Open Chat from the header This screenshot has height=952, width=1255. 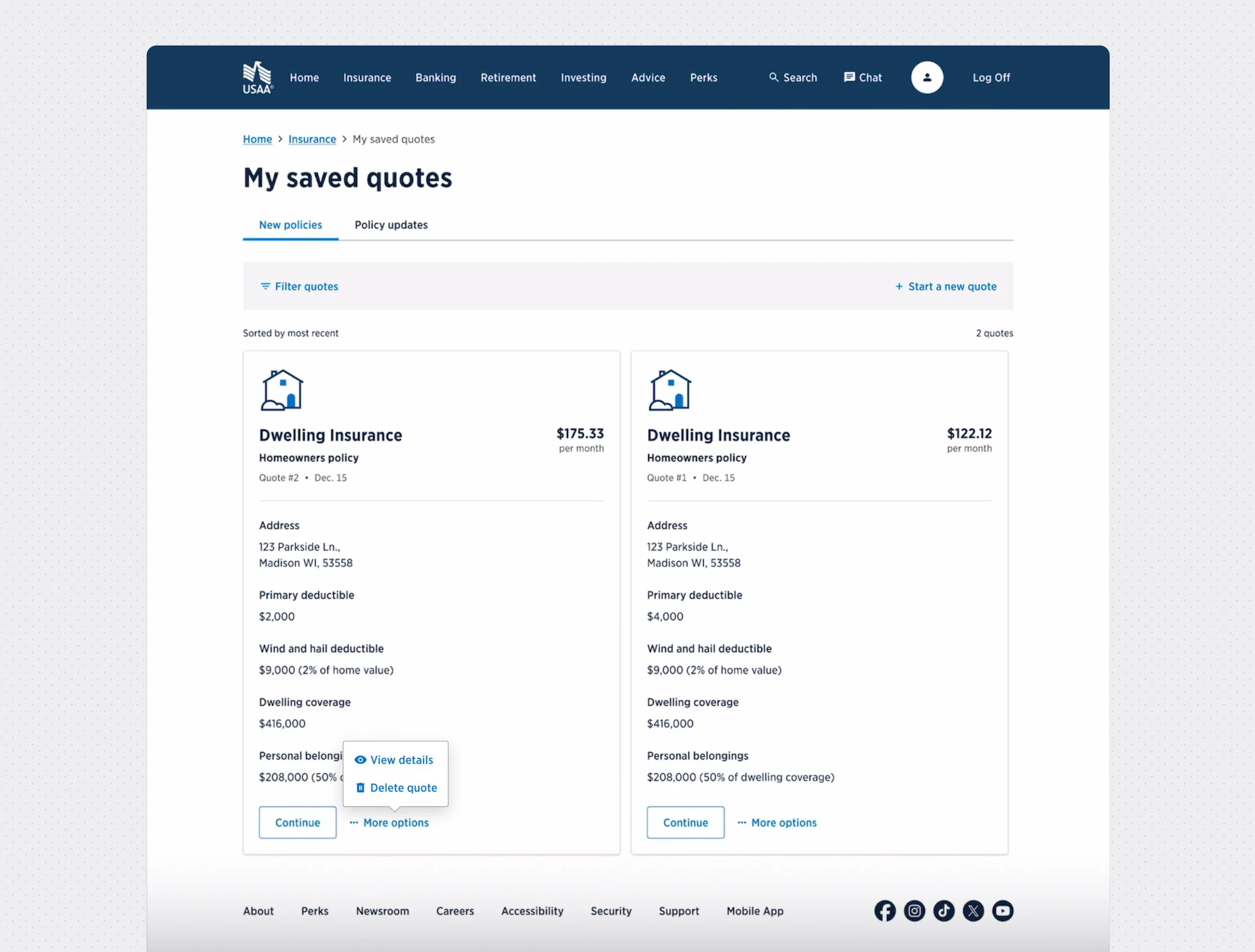[862, 78]
